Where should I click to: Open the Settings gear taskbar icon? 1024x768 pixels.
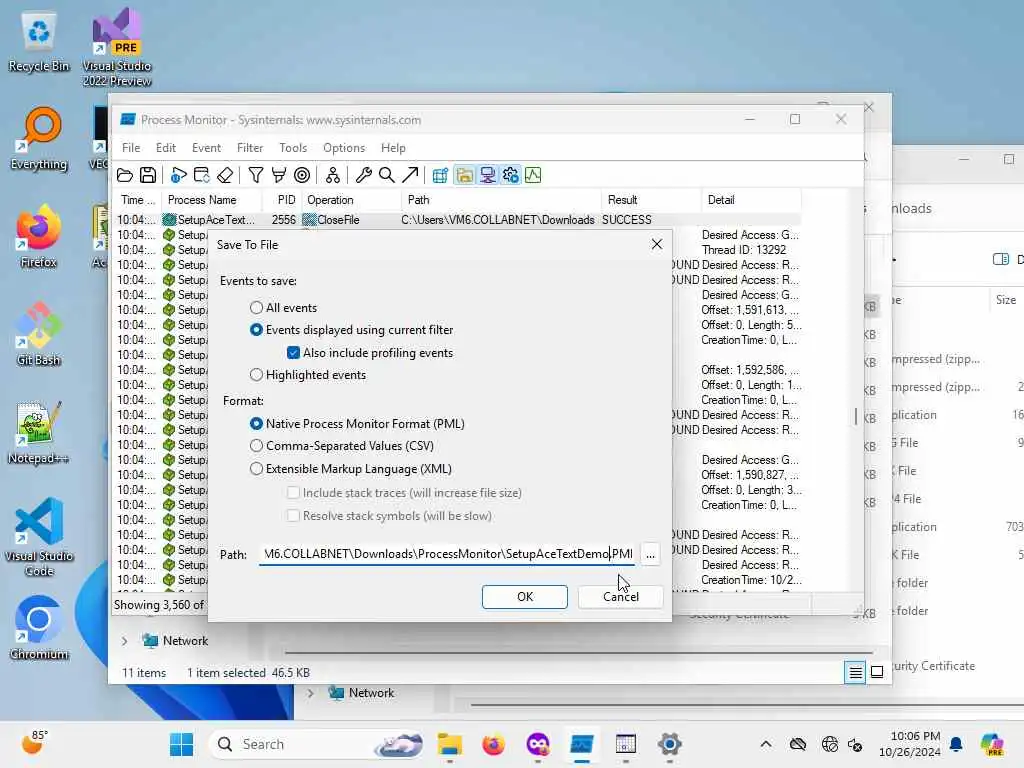669,744
